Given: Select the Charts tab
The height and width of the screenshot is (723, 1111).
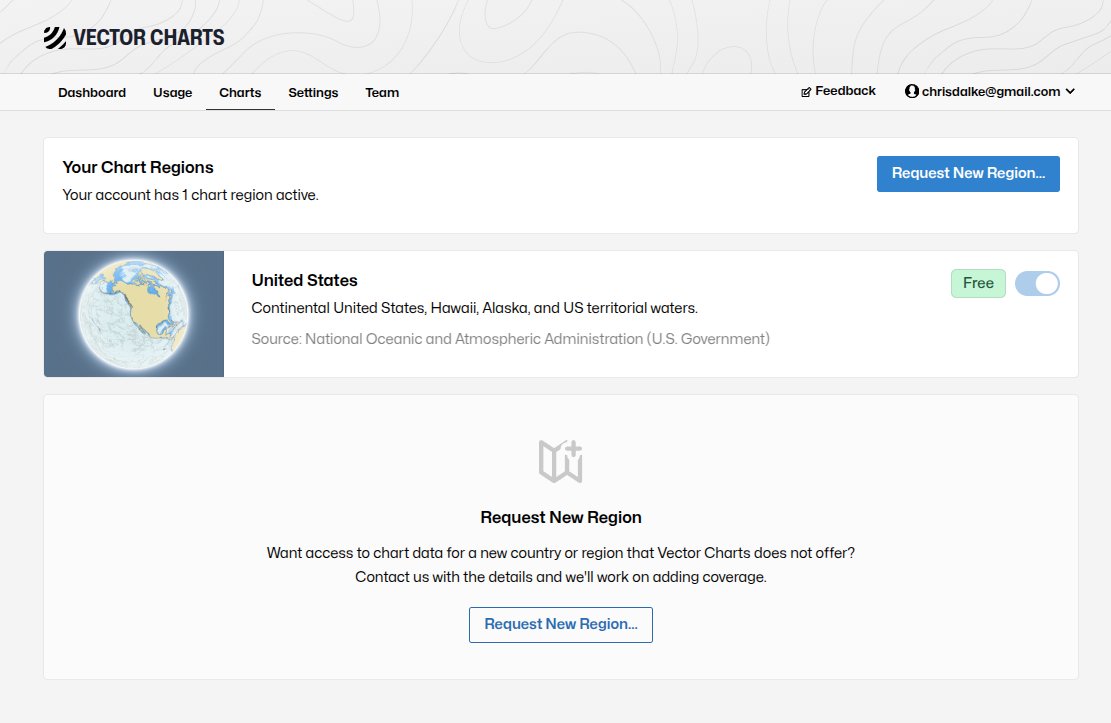Looking at the screenshot, I should [240, 93].
